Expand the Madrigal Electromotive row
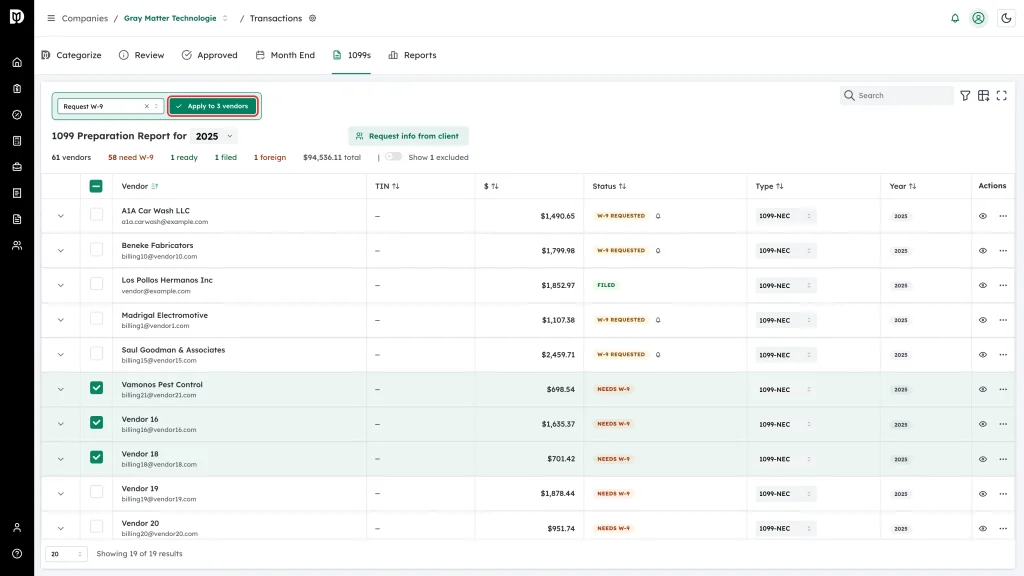The width and height of the screenshot is (1024, 576). [x=61, y=320]
